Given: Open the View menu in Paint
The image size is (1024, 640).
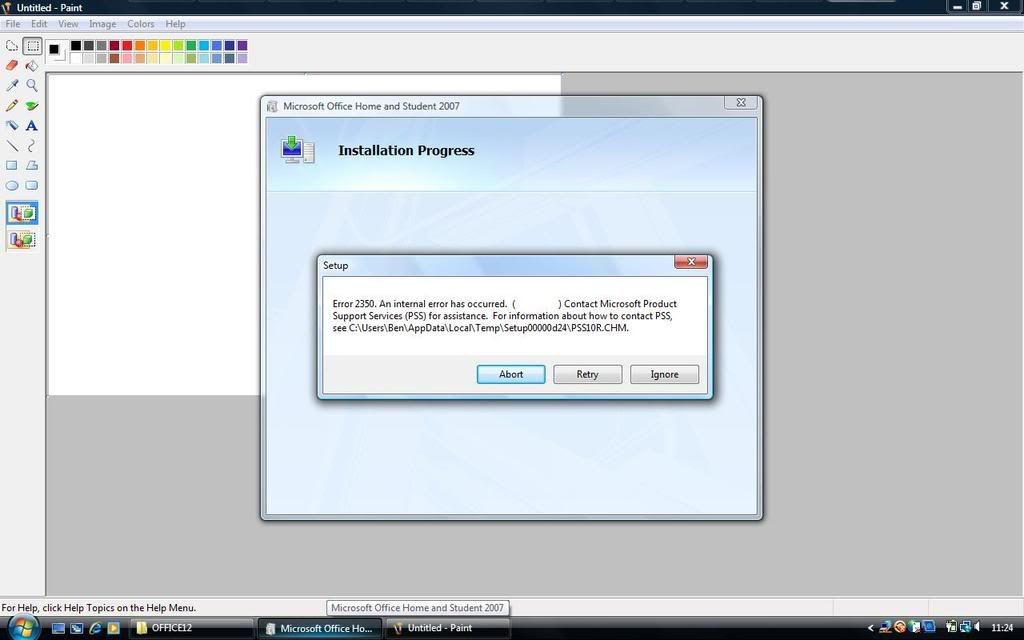Looking at the screenshot, I should click(68, 24).
